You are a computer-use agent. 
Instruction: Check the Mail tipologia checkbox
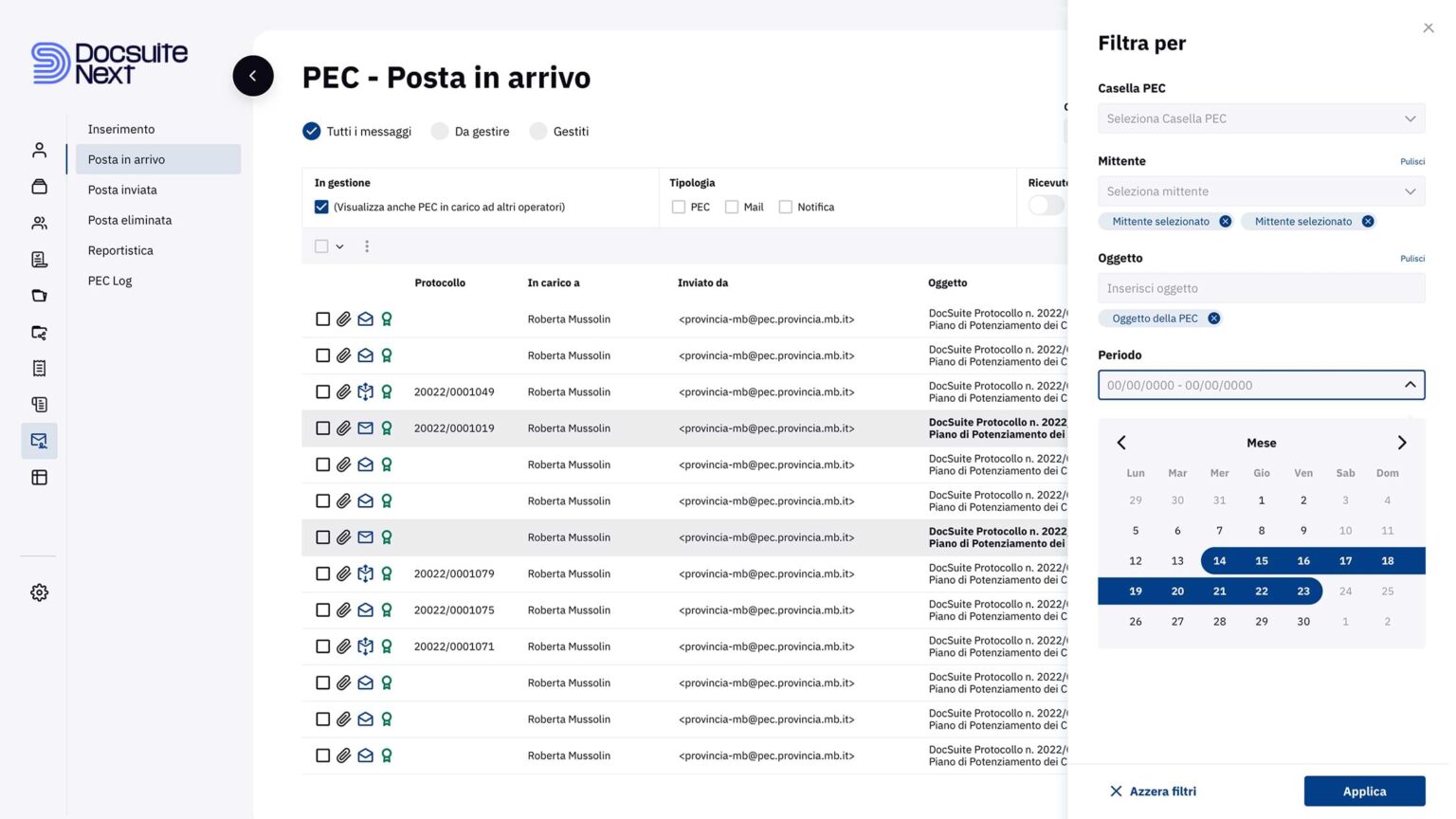click(x=732, y=206)
